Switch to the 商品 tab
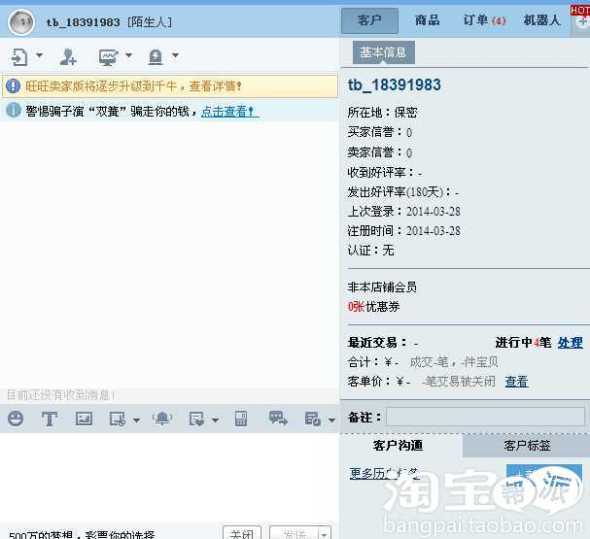590x539 pixels. click(x=427, y=20)
